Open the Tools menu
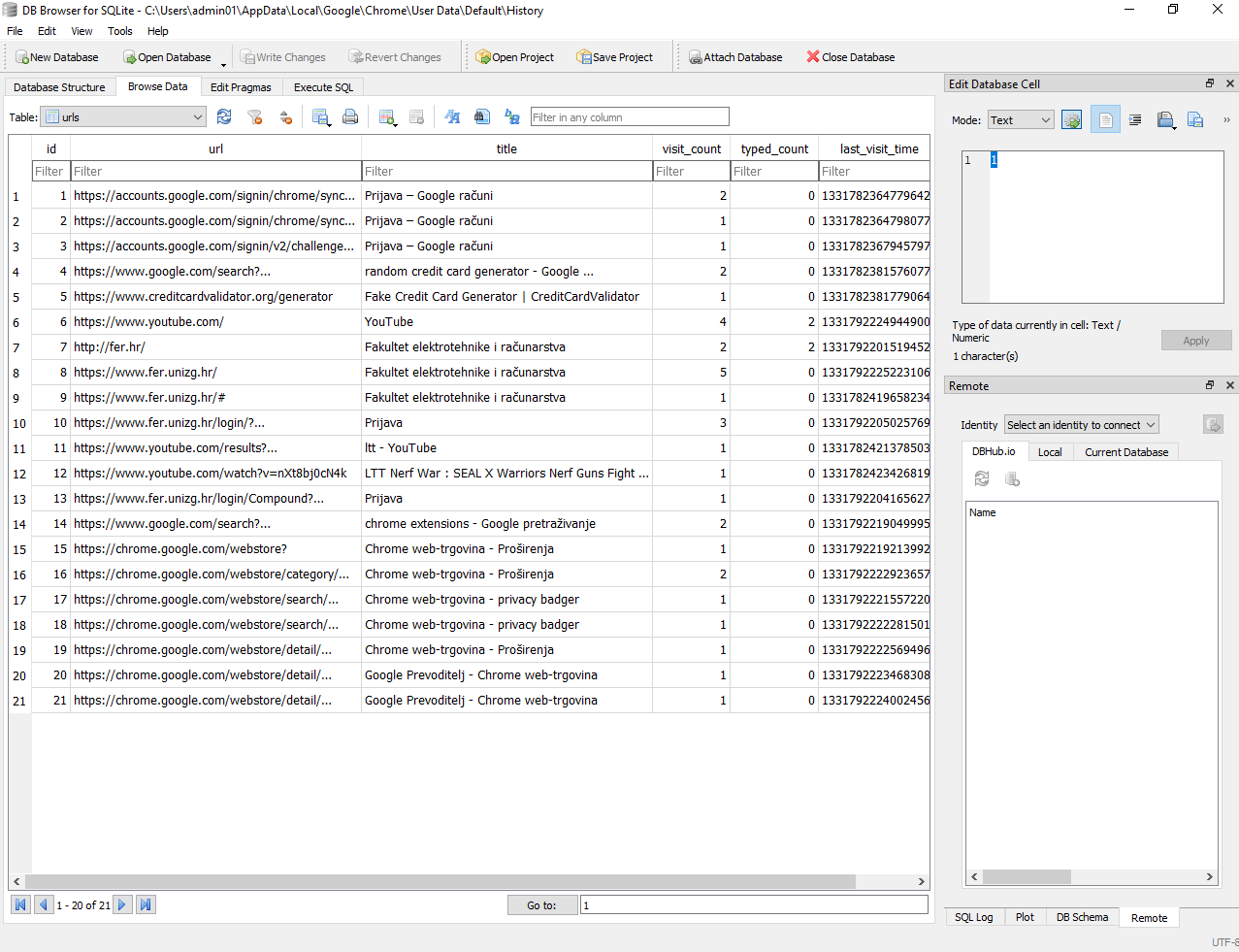The height and width of the screenshot is (952, 1239). pyautogui.click(x=119, y=31)
